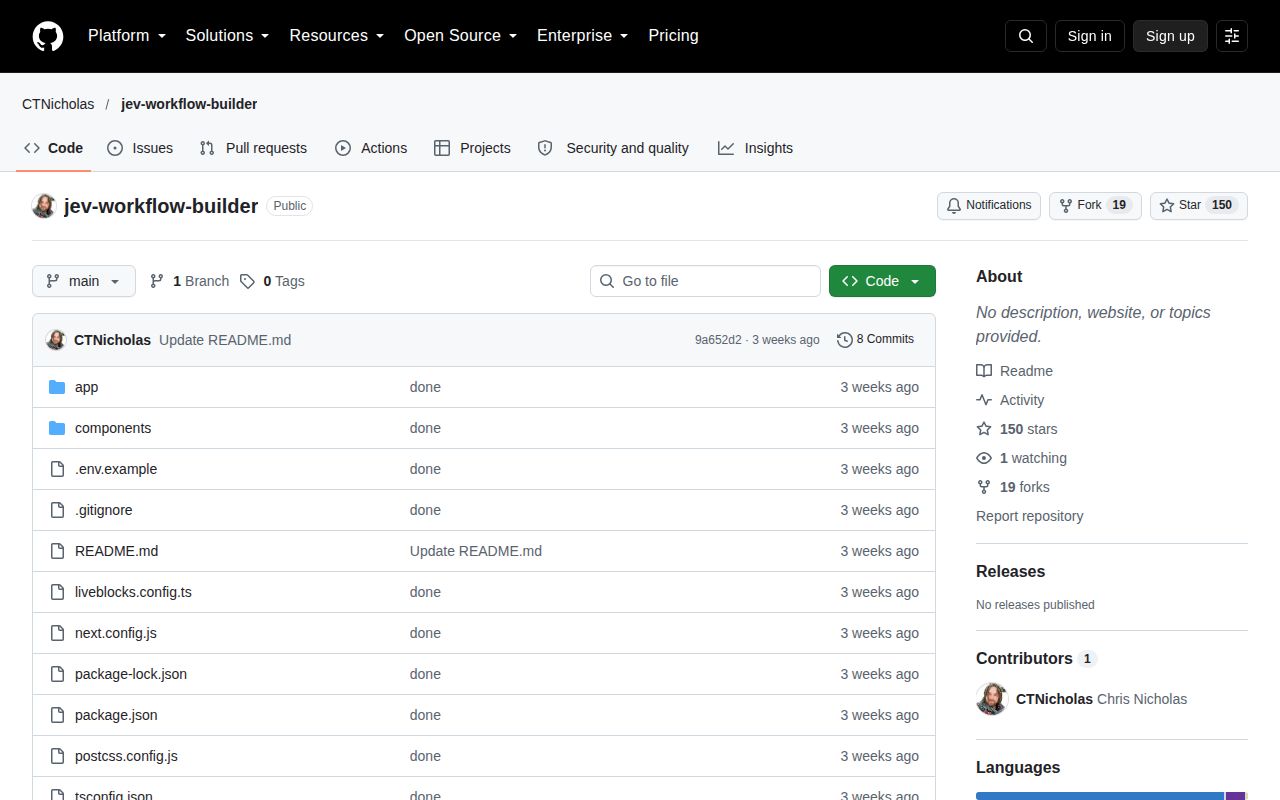Expand the Resources menu
This screenshot has width=1280, height=800.
(x=337, y=36)
